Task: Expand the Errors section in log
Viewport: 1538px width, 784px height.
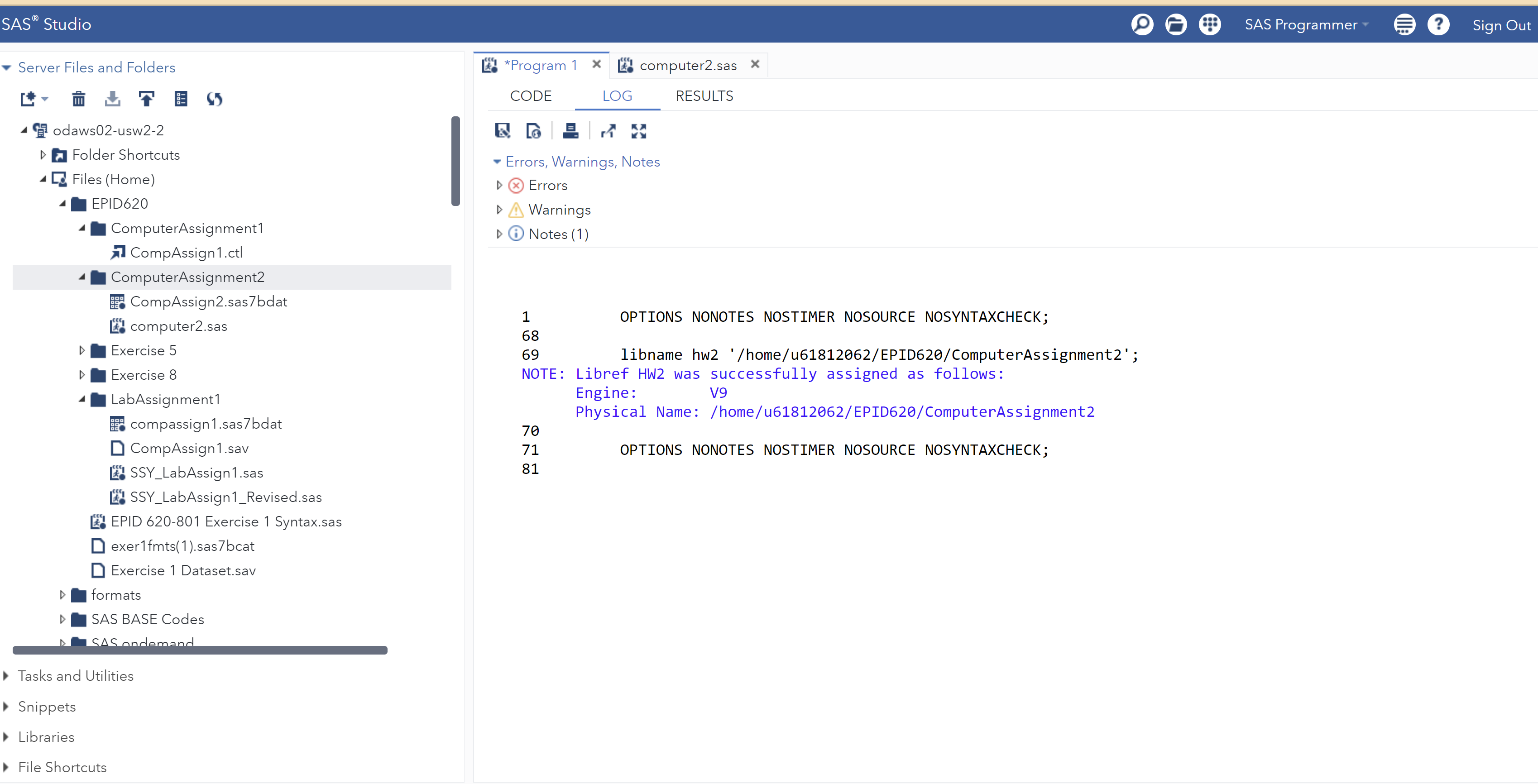Action: point(499,185)
